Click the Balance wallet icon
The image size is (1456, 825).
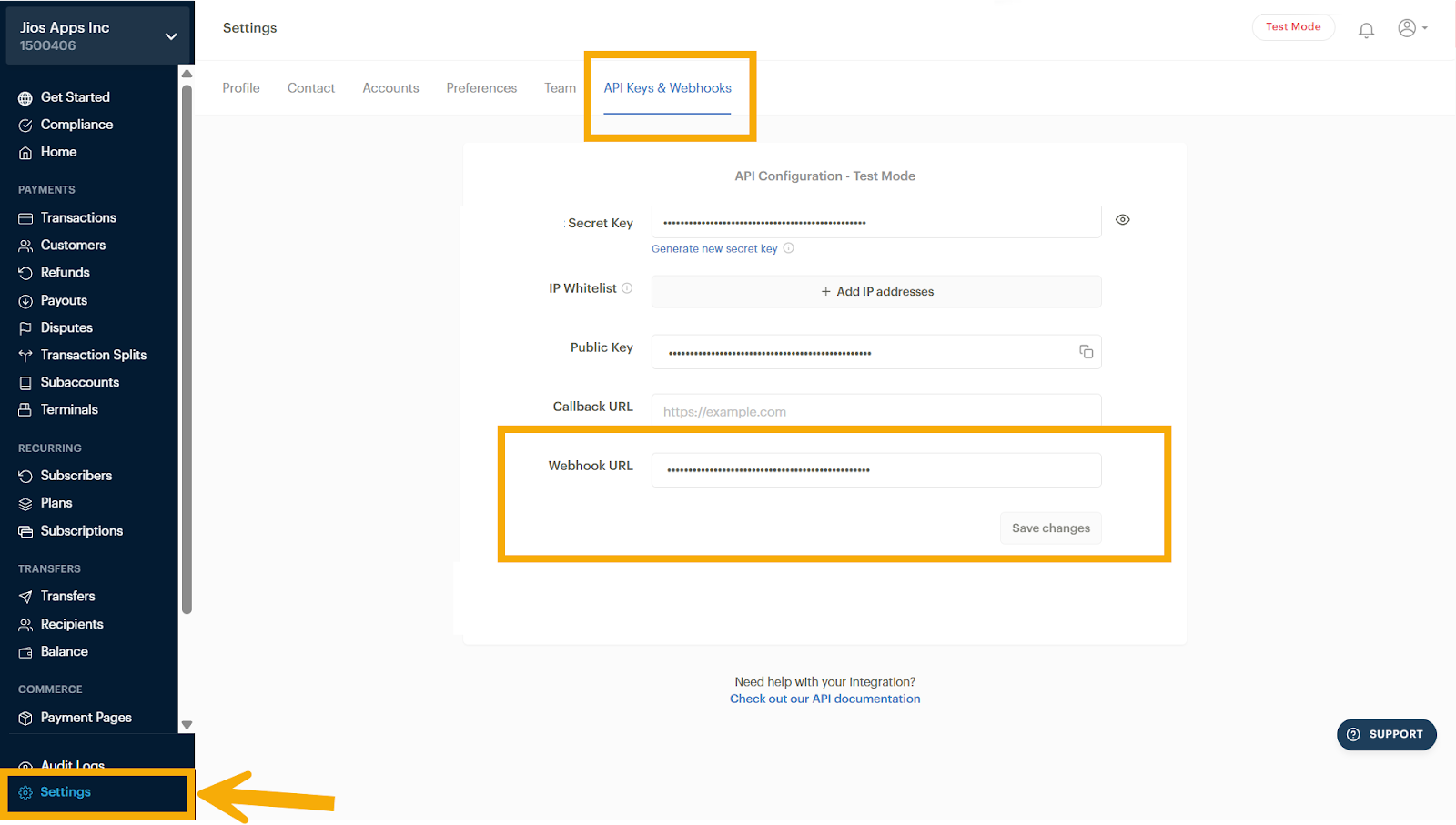click(25, 652)
